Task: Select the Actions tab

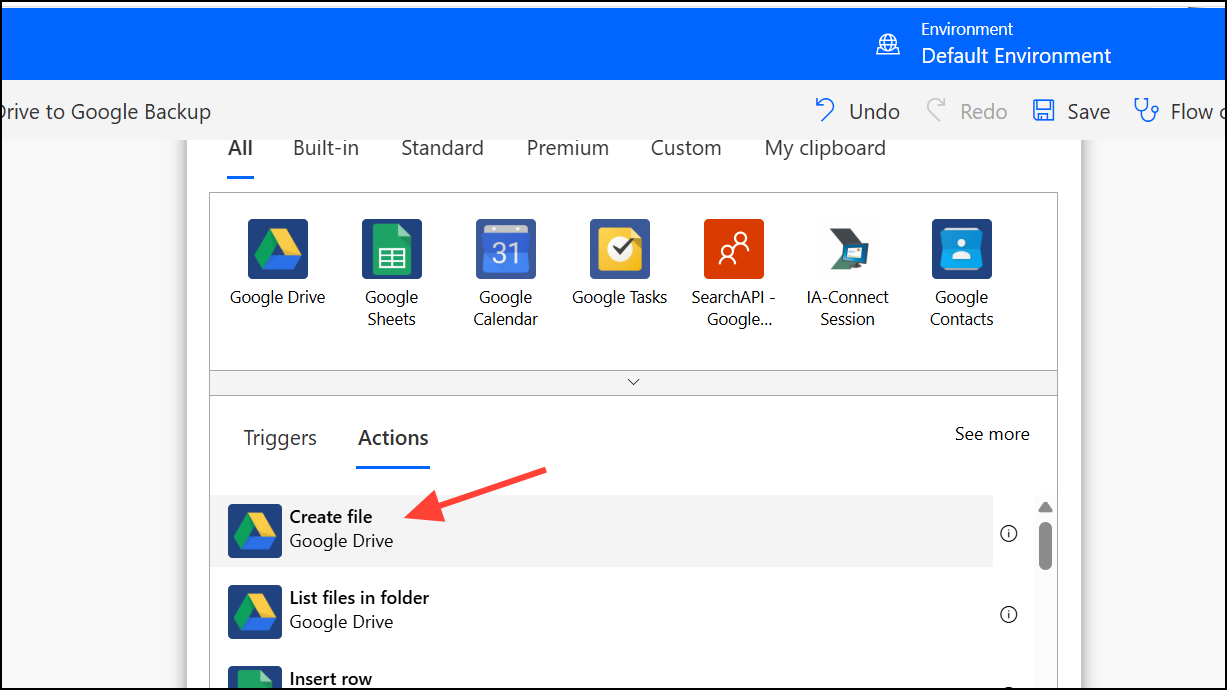Action: [393, 438]
